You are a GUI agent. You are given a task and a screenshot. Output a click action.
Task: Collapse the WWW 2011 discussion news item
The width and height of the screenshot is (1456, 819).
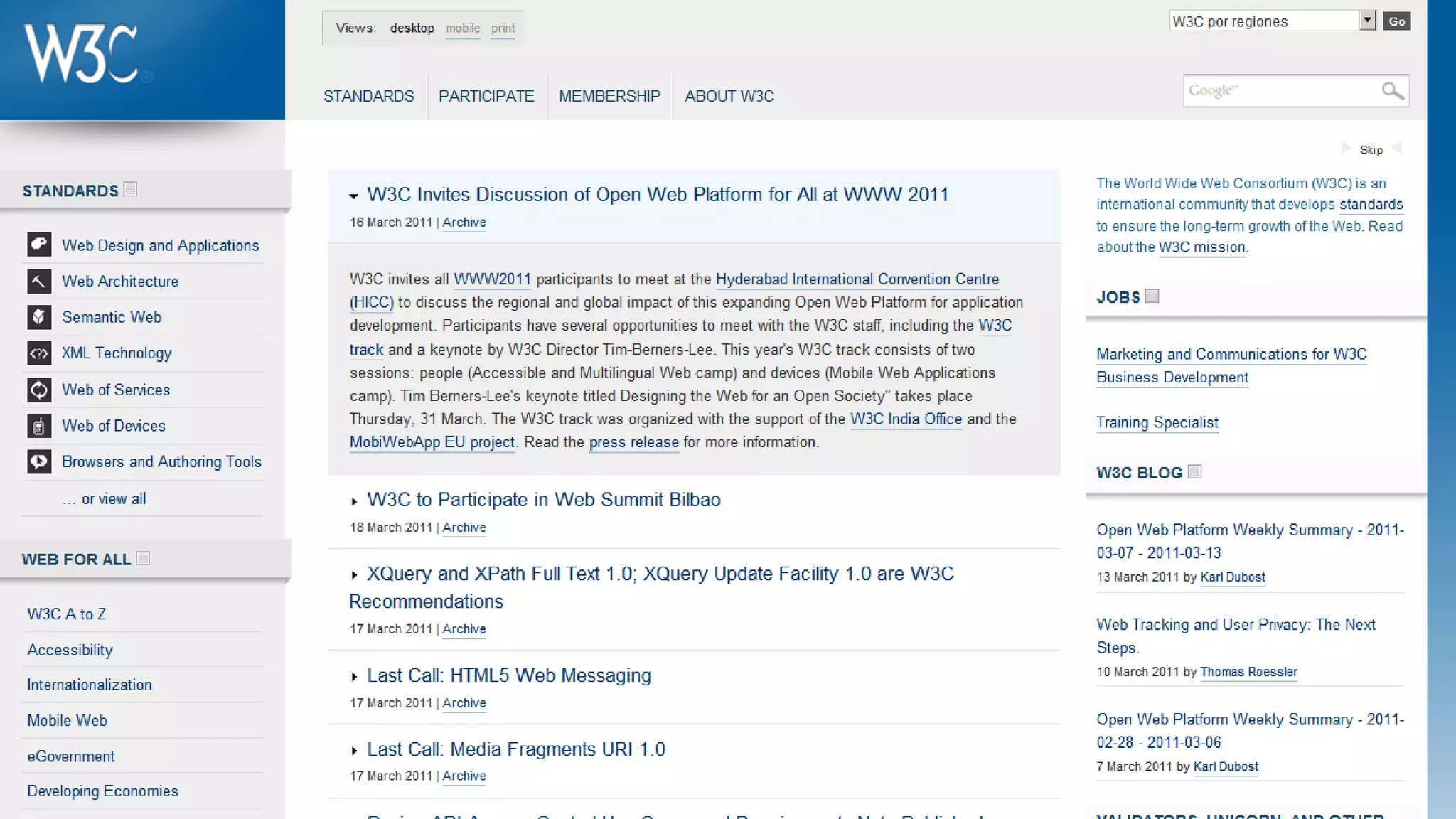pos(353,196)
